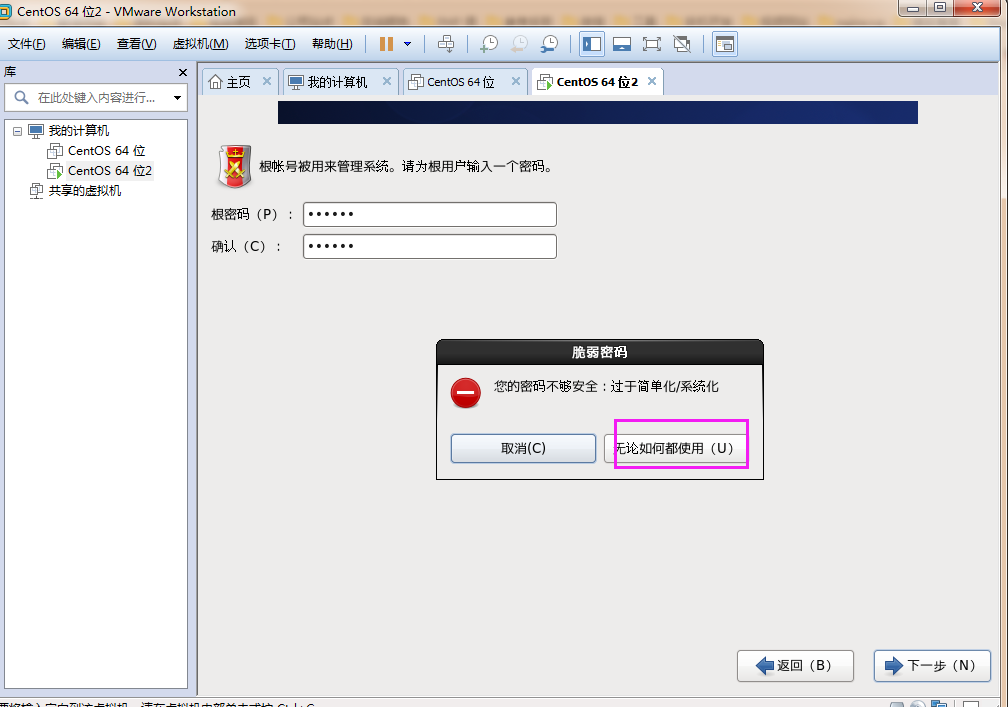Click the root account shield icon
The height and width of the screenshot is (707, 1008).
click(235, 166)
